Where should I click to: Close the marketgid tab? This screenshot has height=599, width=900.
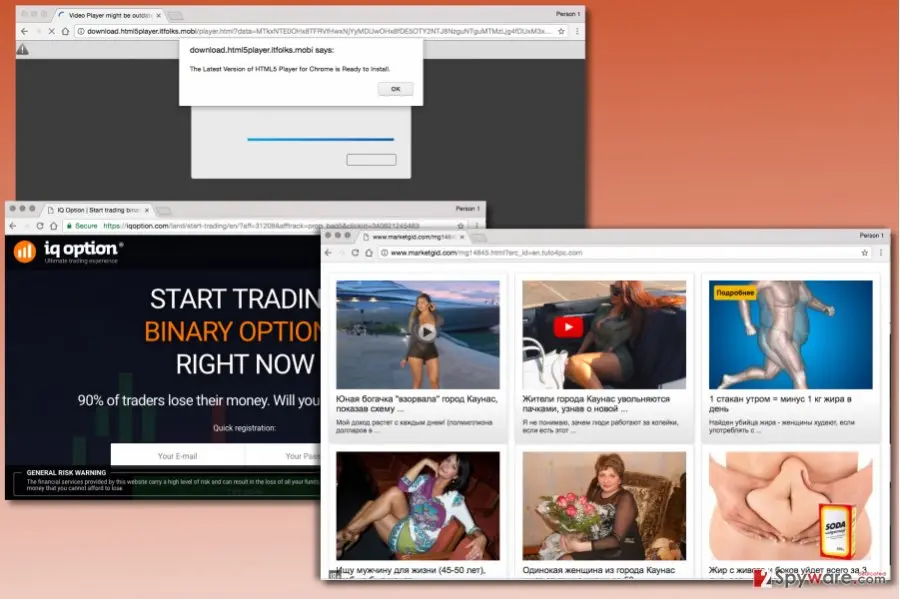[462, 237]
